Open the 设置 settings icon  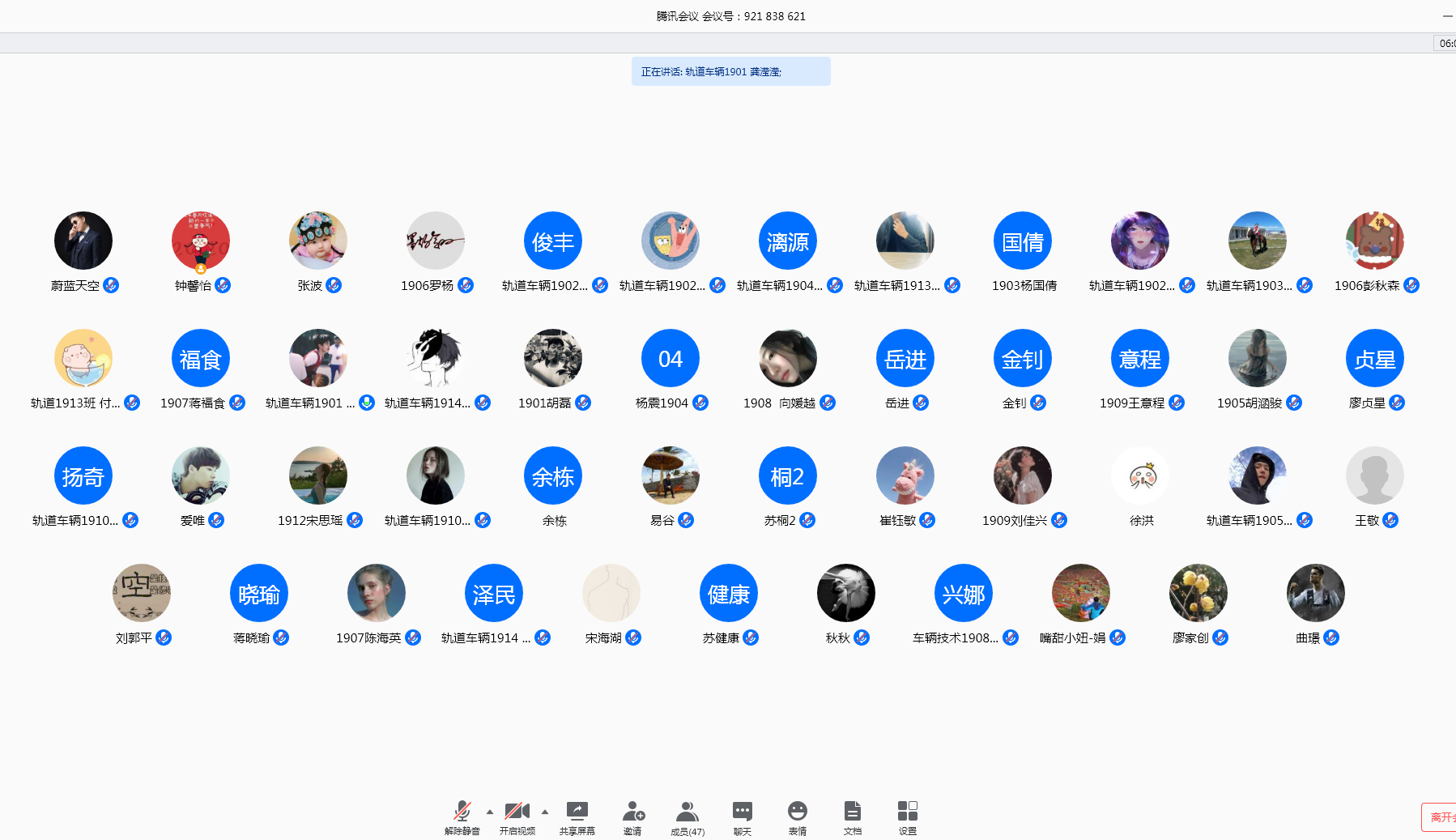[907, 817]
